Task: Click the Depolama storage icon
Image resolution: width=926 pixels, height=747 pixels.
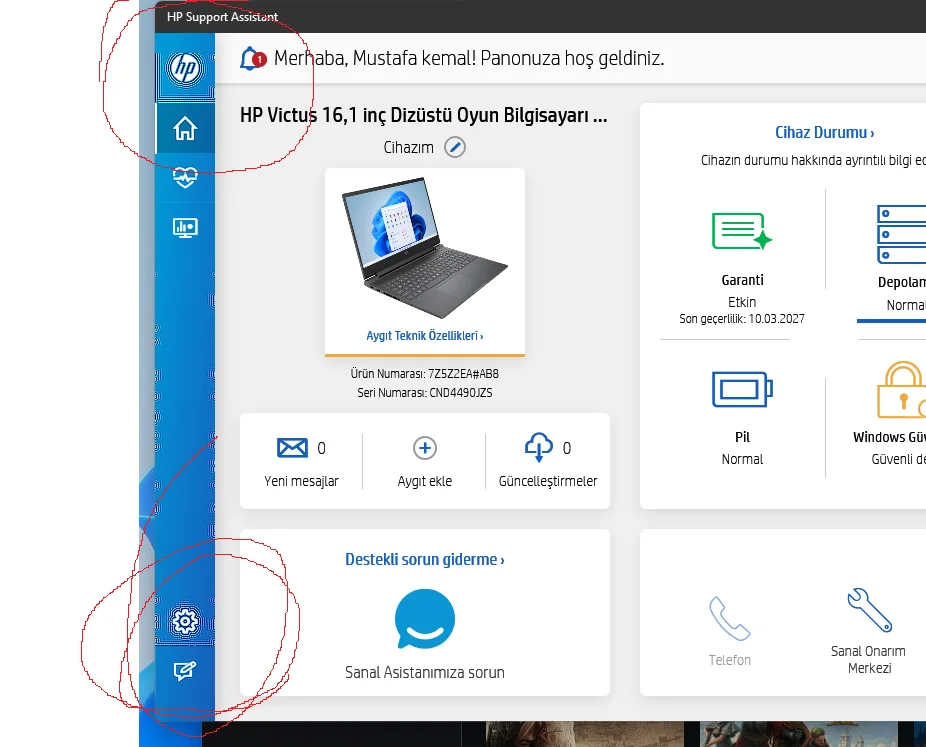Action: coord(902,234)
